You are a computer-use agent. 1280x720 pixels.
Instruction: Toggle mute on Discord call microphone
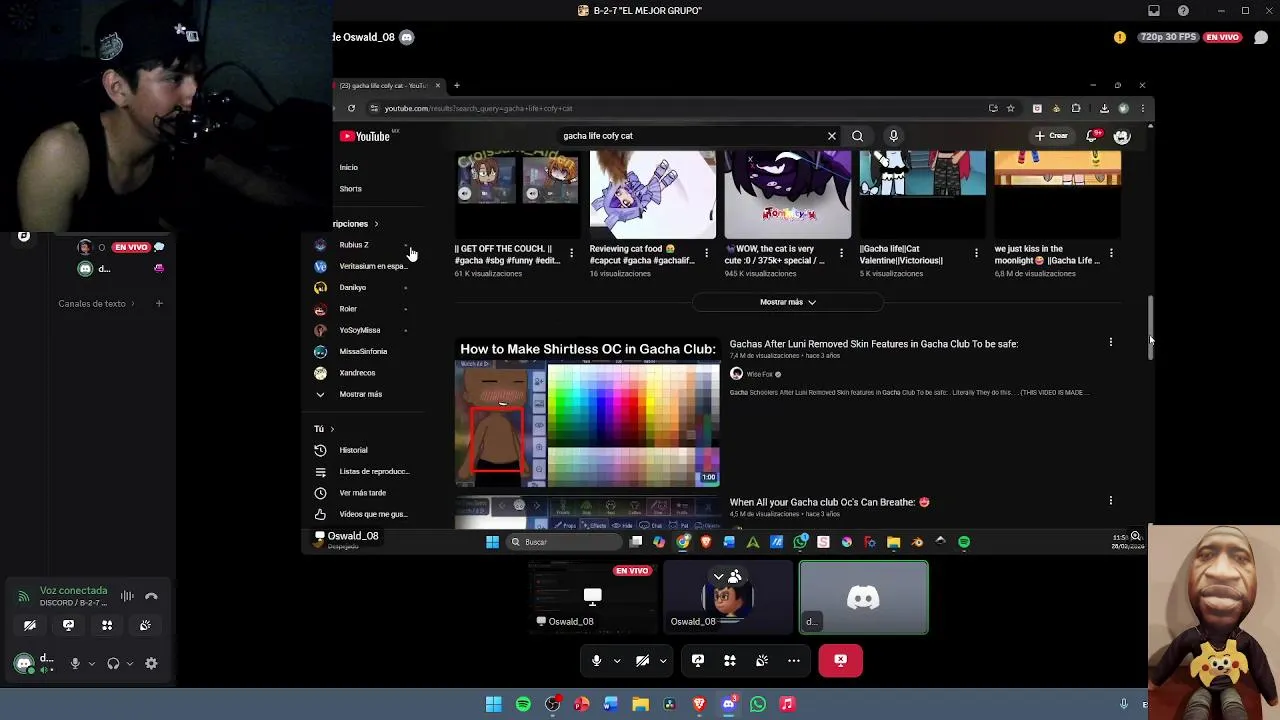click(596, 660)
